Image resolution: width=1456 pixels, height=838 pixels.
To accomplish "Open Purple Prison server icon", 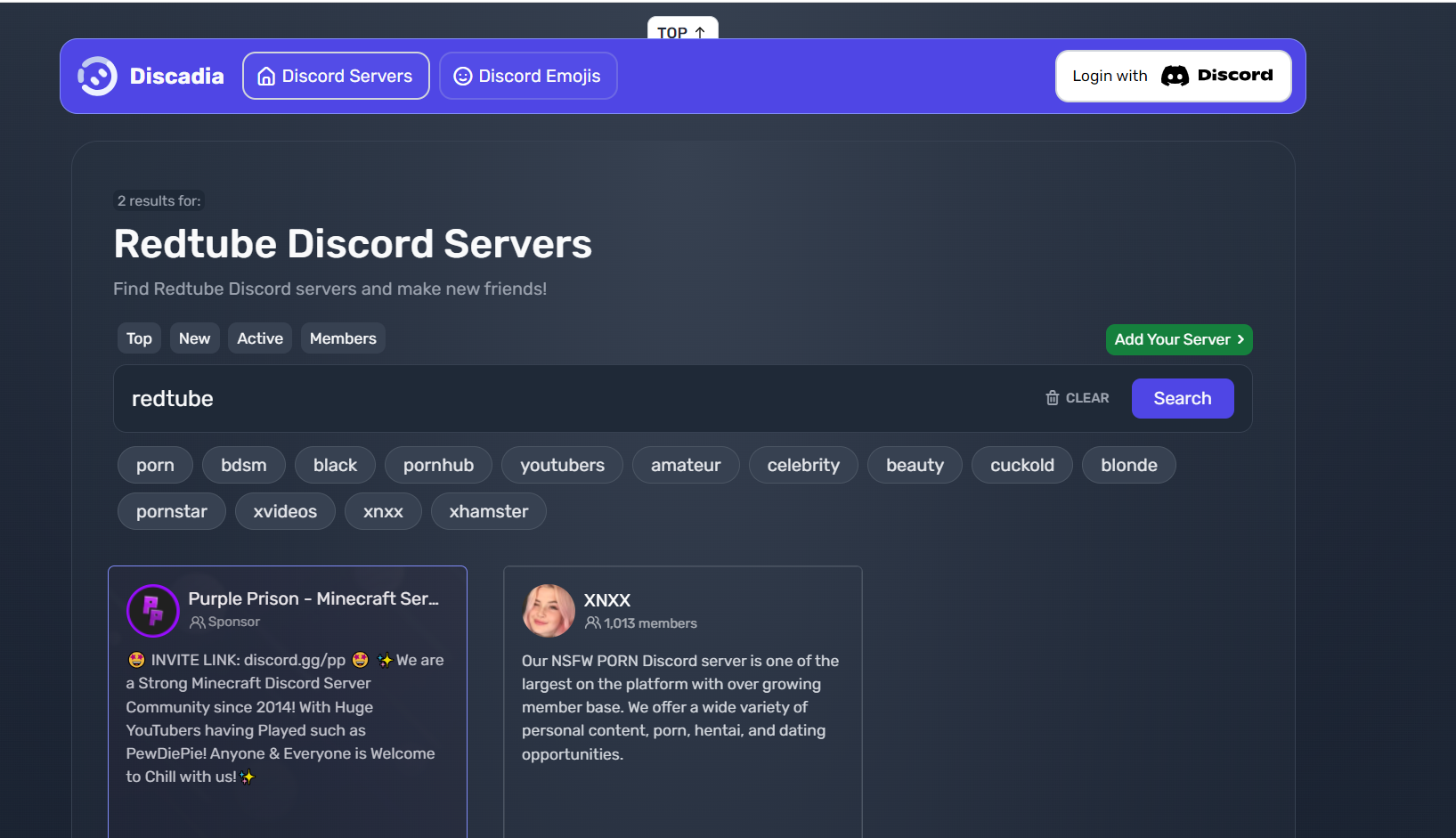I will pyautogui.click(x=153, y=611).
